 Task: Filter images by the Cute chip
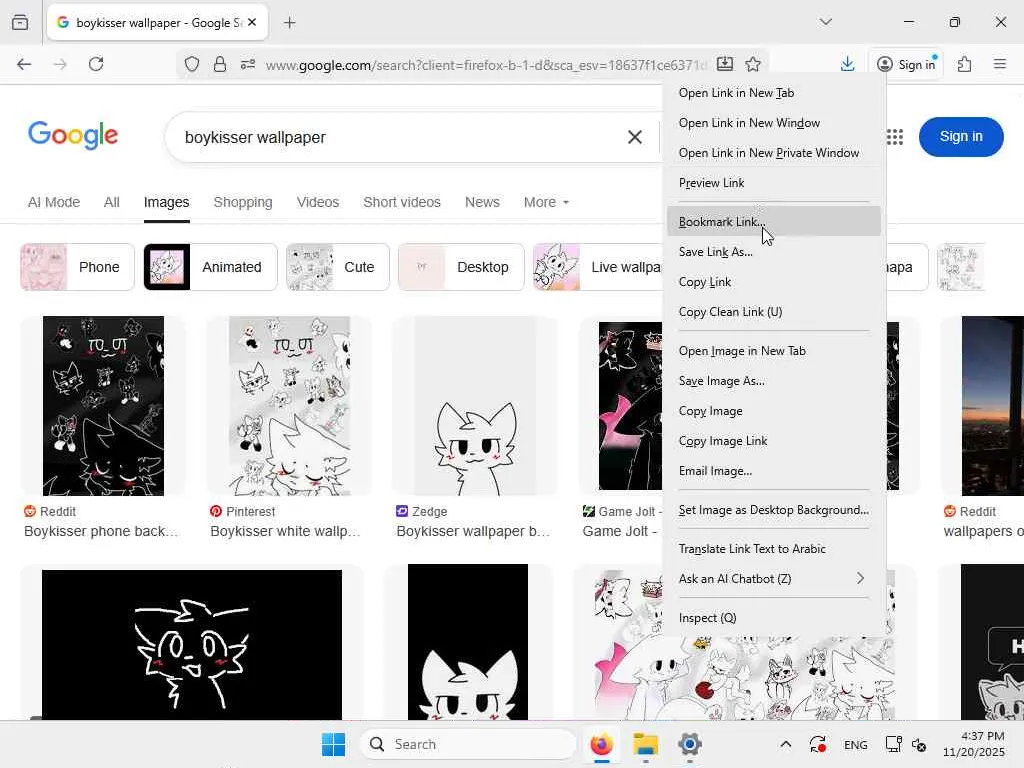(338, 267)
